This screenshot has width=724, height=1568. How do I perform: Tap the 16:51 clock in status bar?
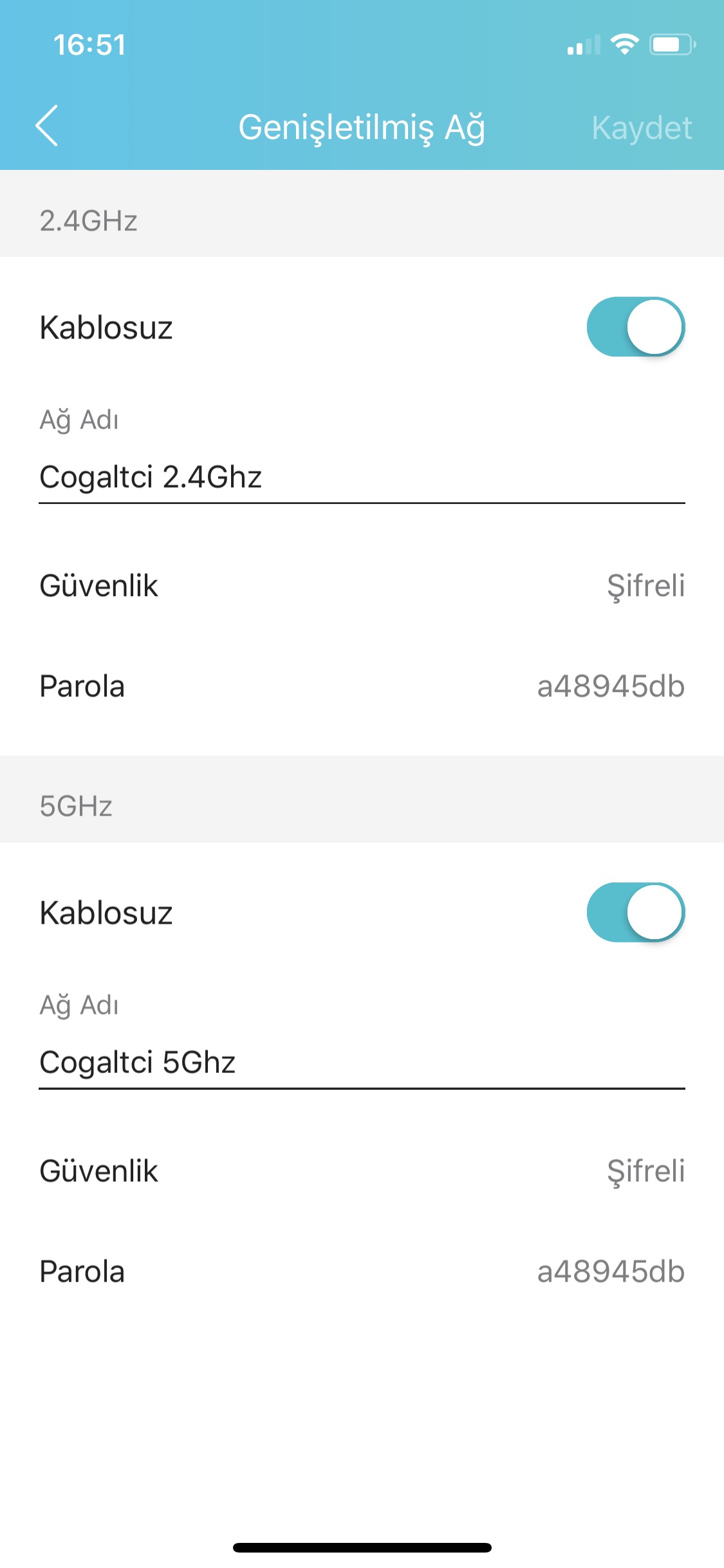pyautogui.click(x=89, y=45)
